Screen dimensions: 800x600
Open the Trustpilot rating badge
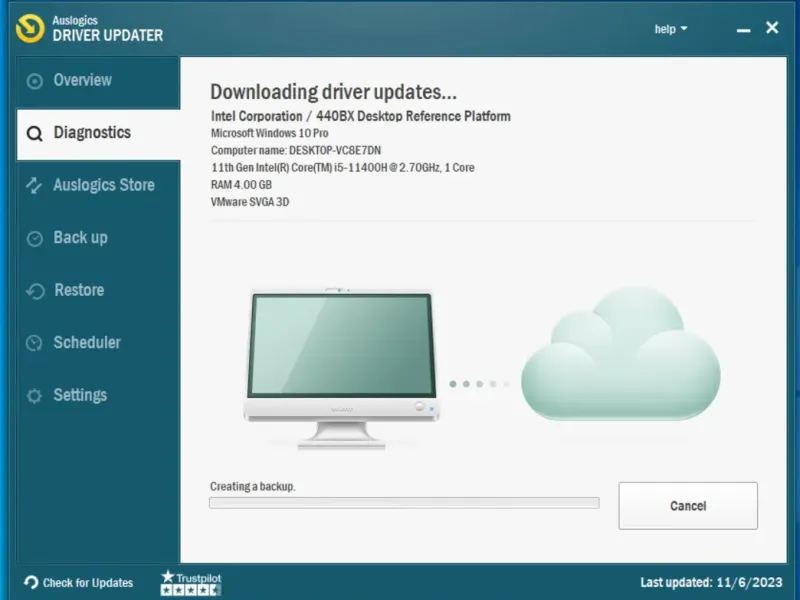coord(191,583)
